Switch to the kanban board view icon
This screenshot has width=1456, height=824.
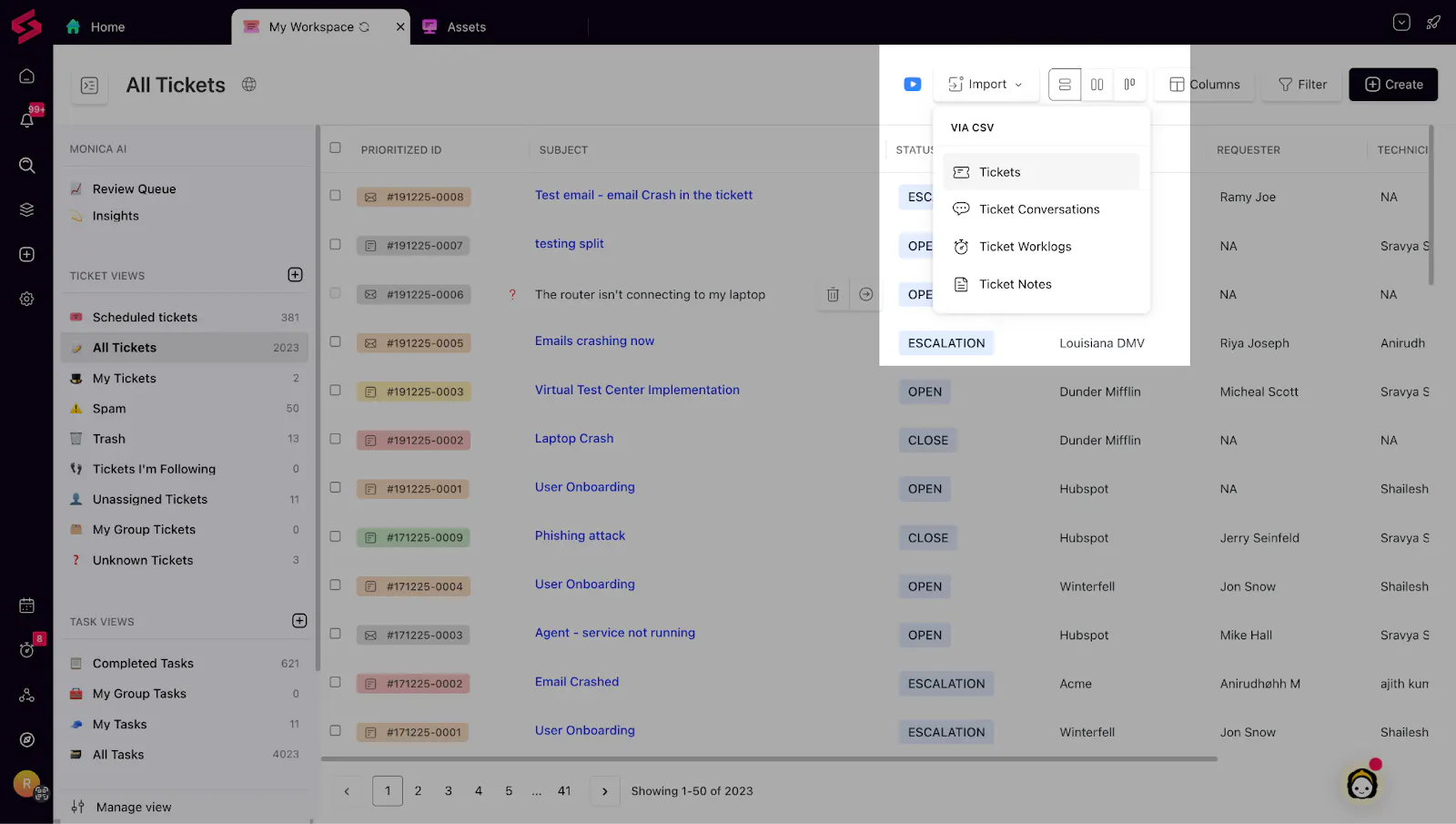[1129, 85]
